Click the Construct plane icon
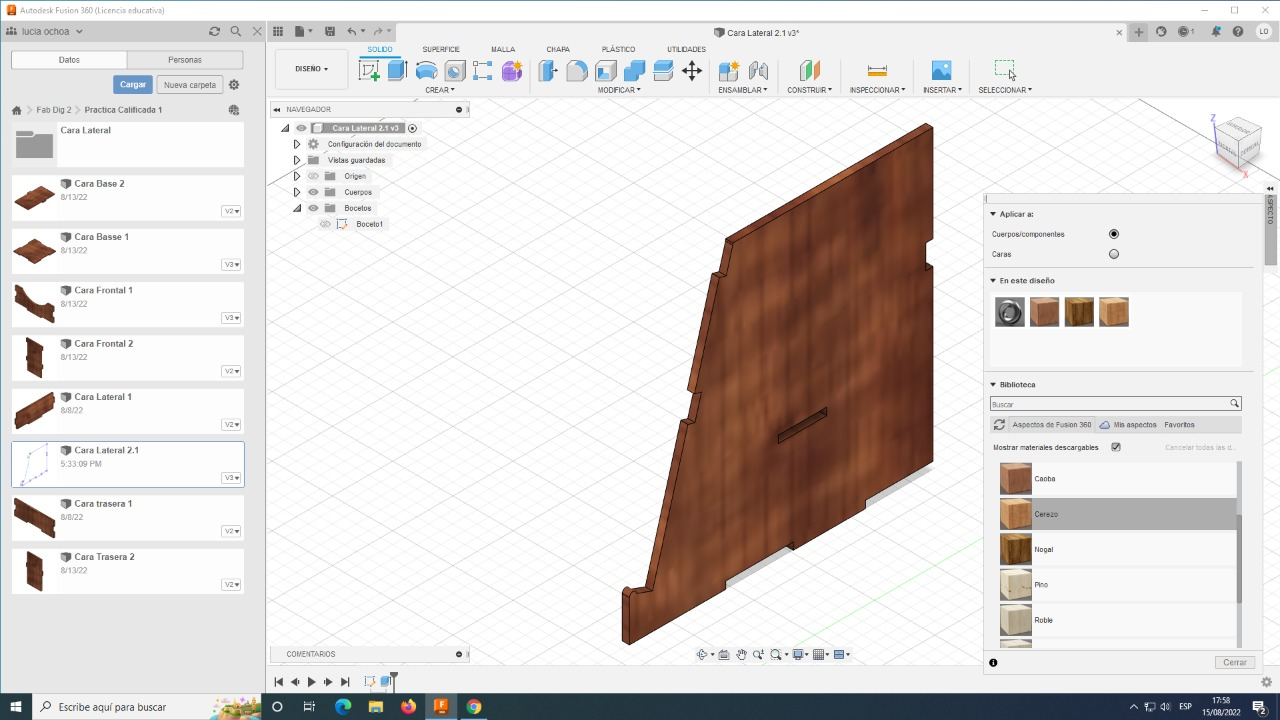This screenshot has height=720, width=1280. point(810,70)
